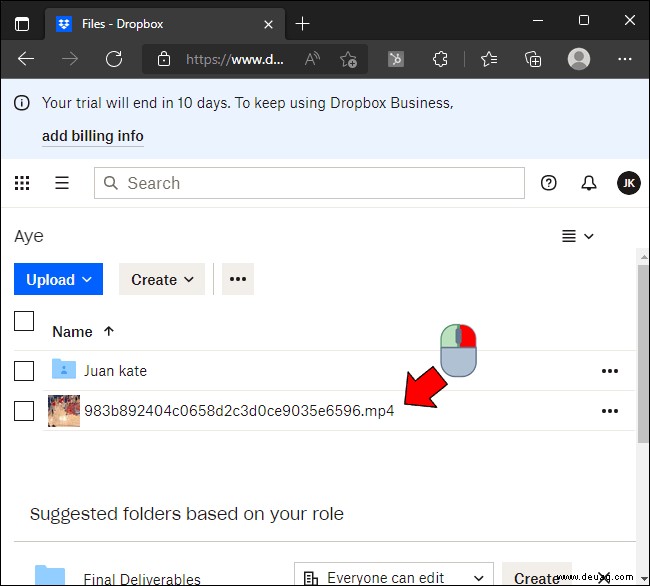Image resolution: width=650 pixels, height=586 pixels.
Task: Go back using the browser back arrow
Action: 26,59
